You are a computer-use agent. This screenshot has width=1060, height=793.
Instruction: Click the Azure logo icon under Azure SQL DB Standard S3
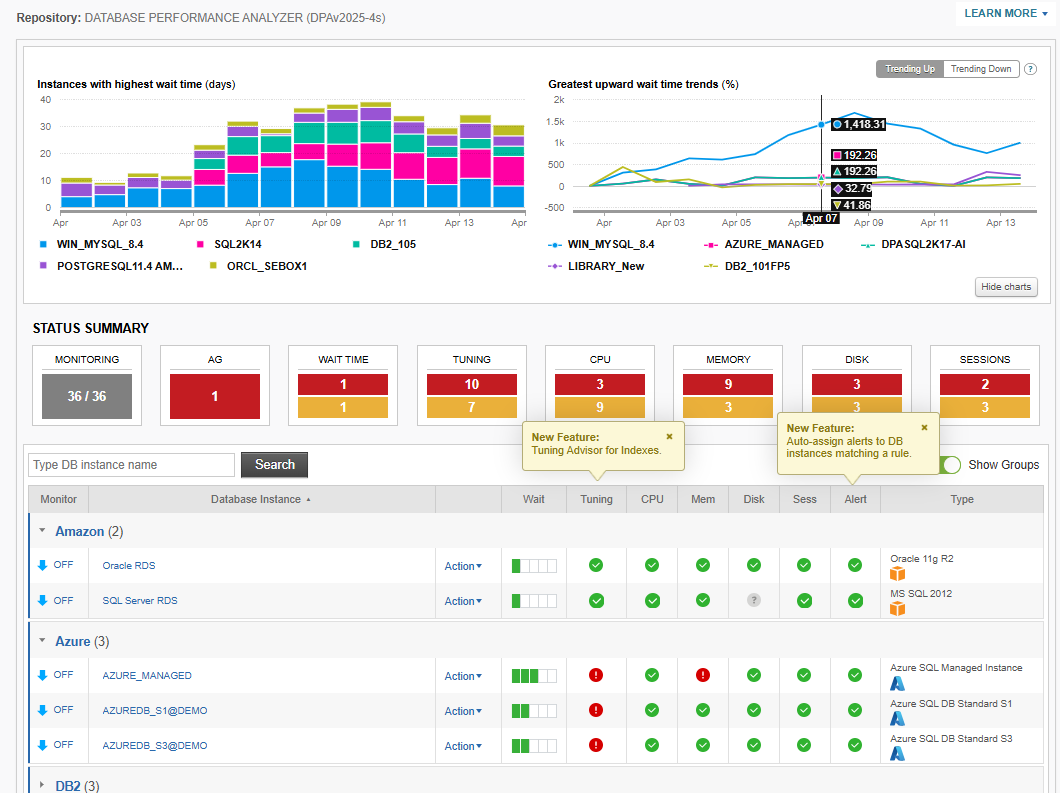click(897, 754)
